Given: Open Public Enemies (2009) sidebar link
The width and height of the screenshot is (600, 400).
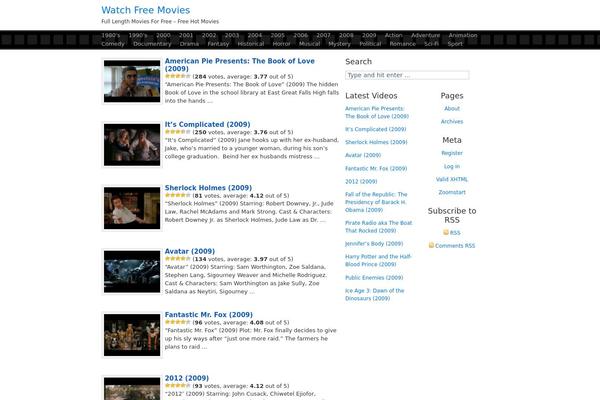Looking at the screenshot, I should click(374, 278).
